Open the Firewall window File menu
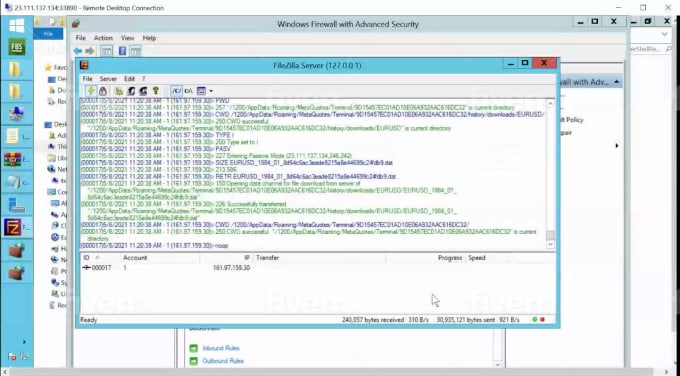This screenshot has width=680, height=376. click(81, 38)
